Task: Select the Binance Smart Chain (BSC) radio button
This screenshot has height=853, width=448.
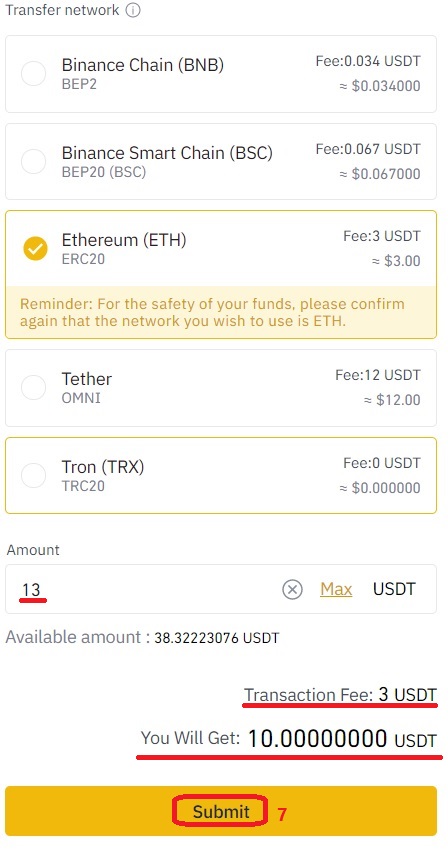Action: tap(33, 162)
